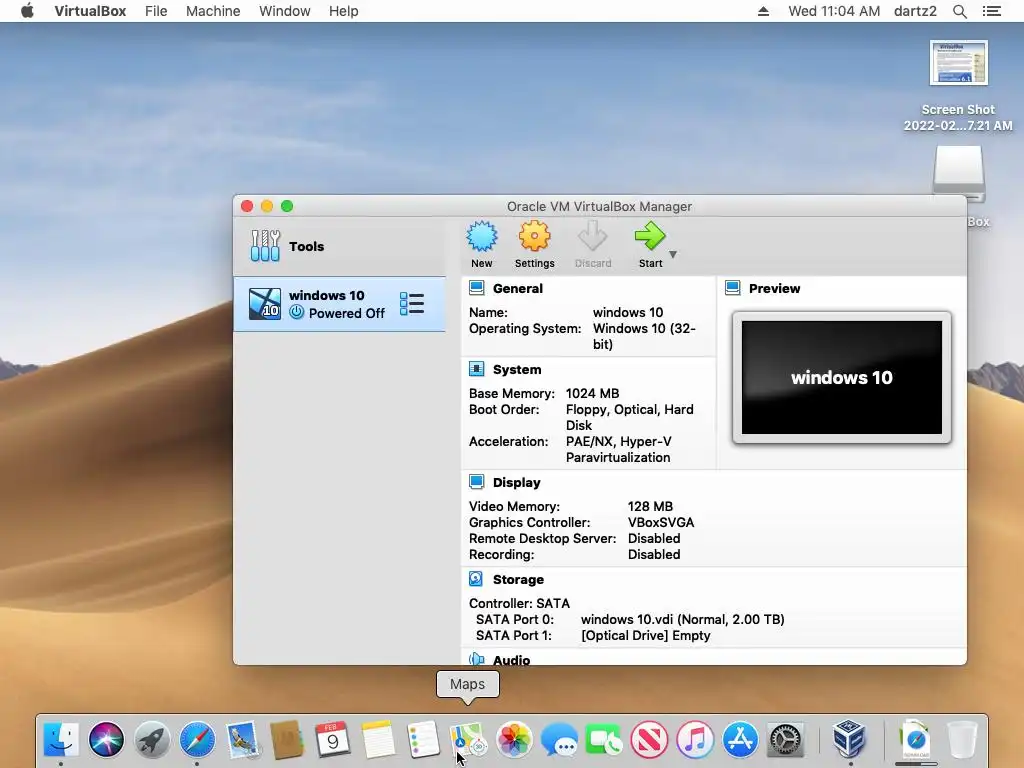Click the 1024 MB base memory value
Viewport: 1024px width, 768px height.
pyautogui.click(x=592, y=393)
